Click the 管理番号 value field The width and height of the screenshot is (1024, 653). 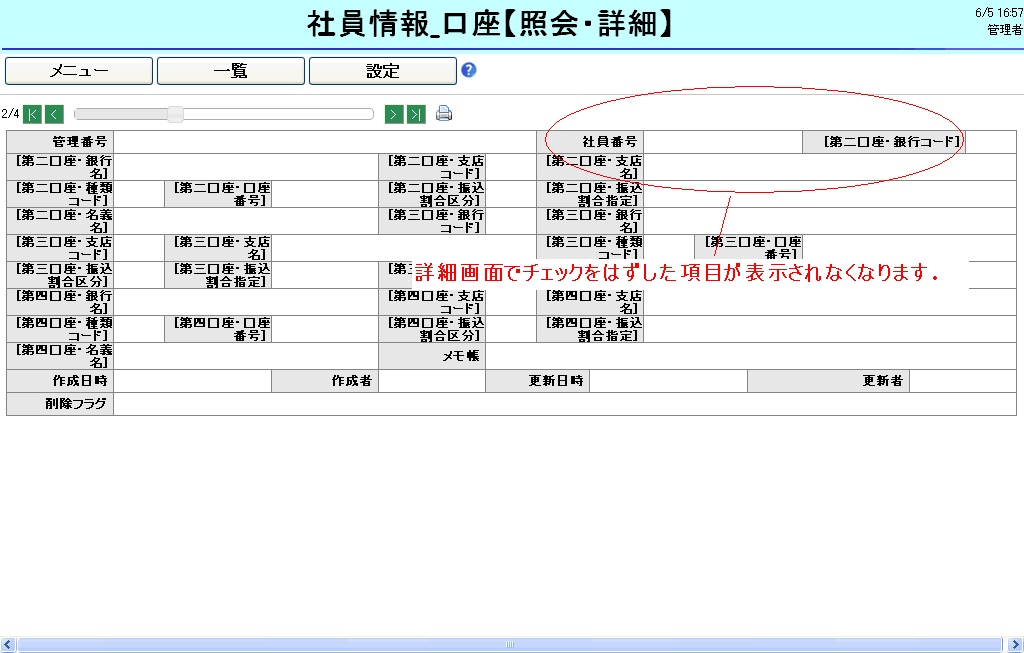[x=324, y=142]
